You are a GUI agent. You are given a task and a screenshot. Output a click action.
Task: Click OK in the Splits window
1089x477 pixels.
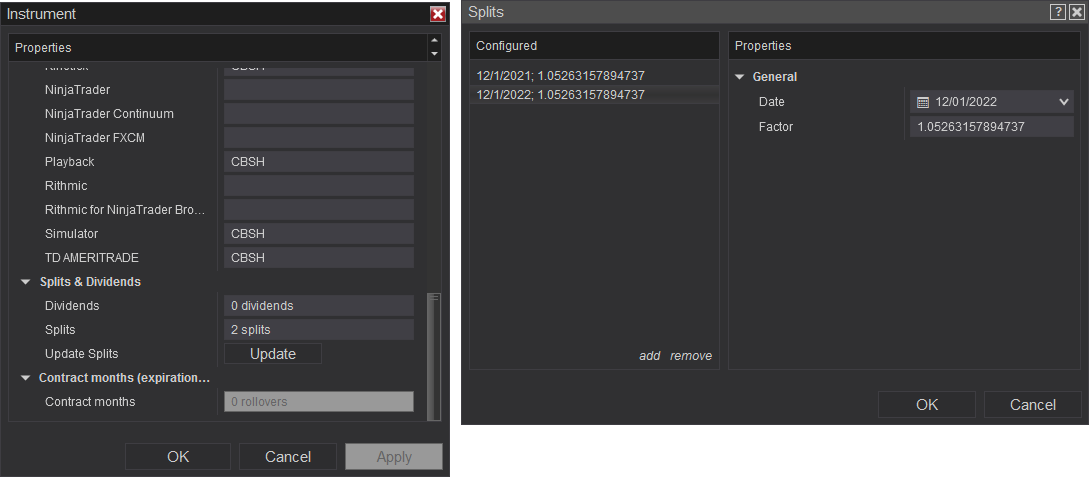click(927, 404)
